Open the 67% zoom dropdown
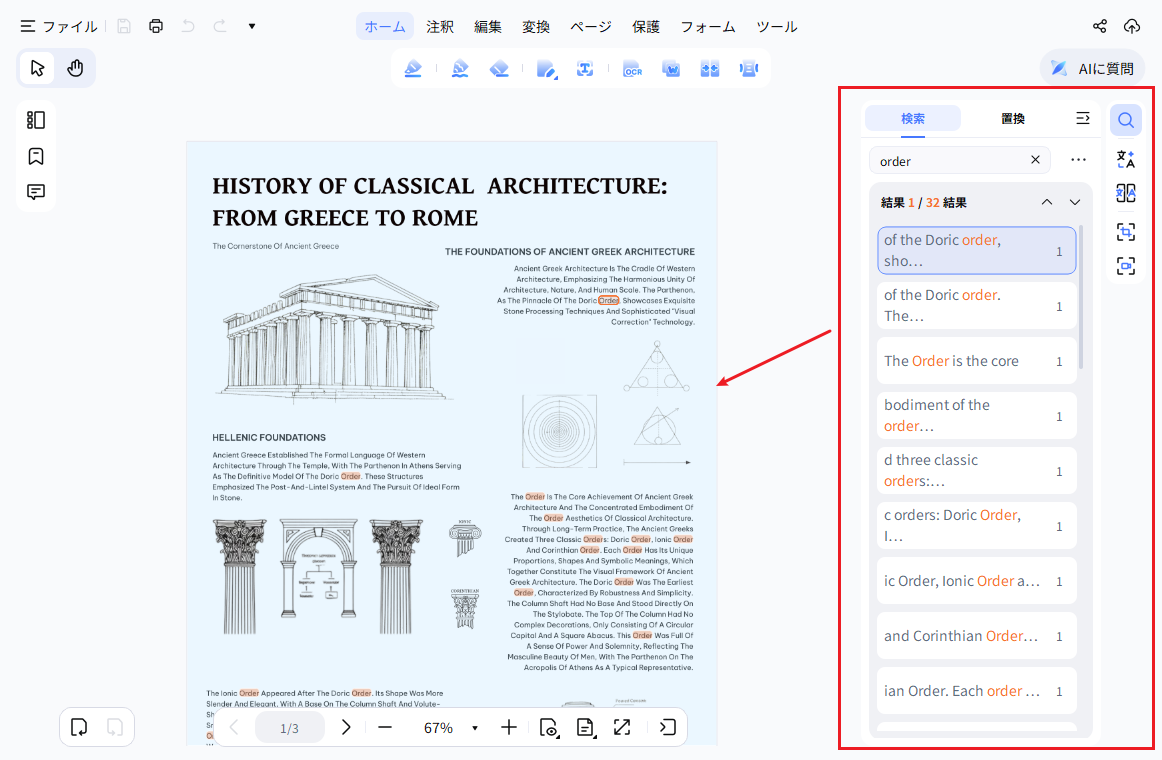1162x760 pixels. pos(474,728)
